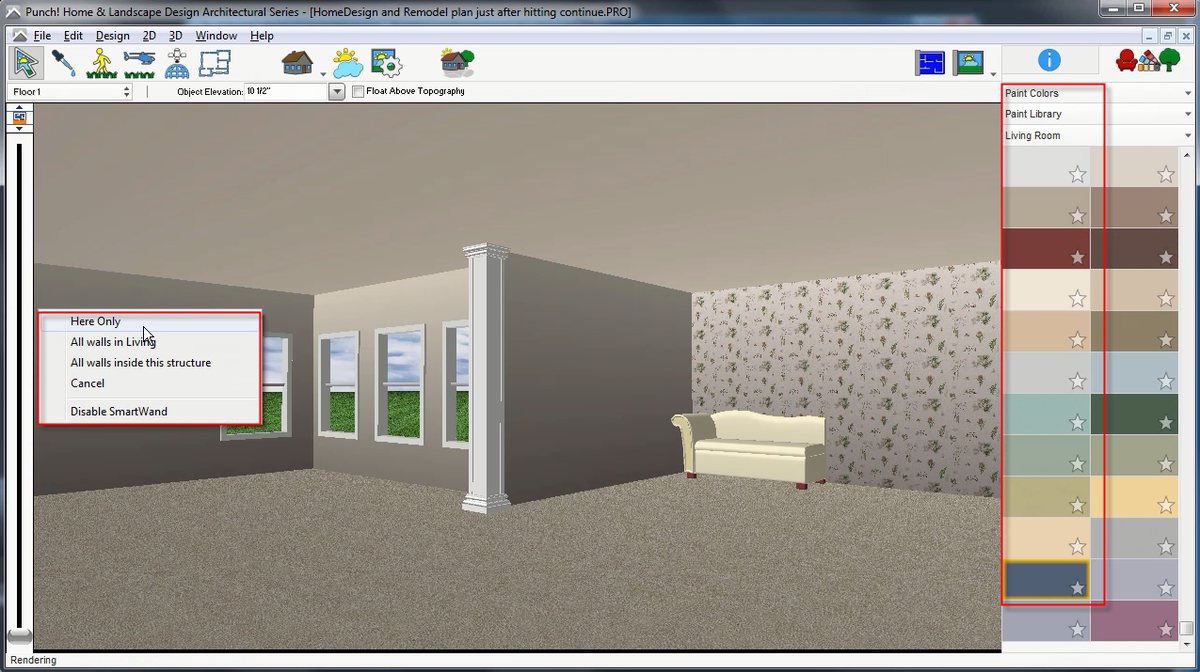The width and height of the screenshot is (1200, 672).
Task: Open the 2D menu
Action: [x=149, y=36]
